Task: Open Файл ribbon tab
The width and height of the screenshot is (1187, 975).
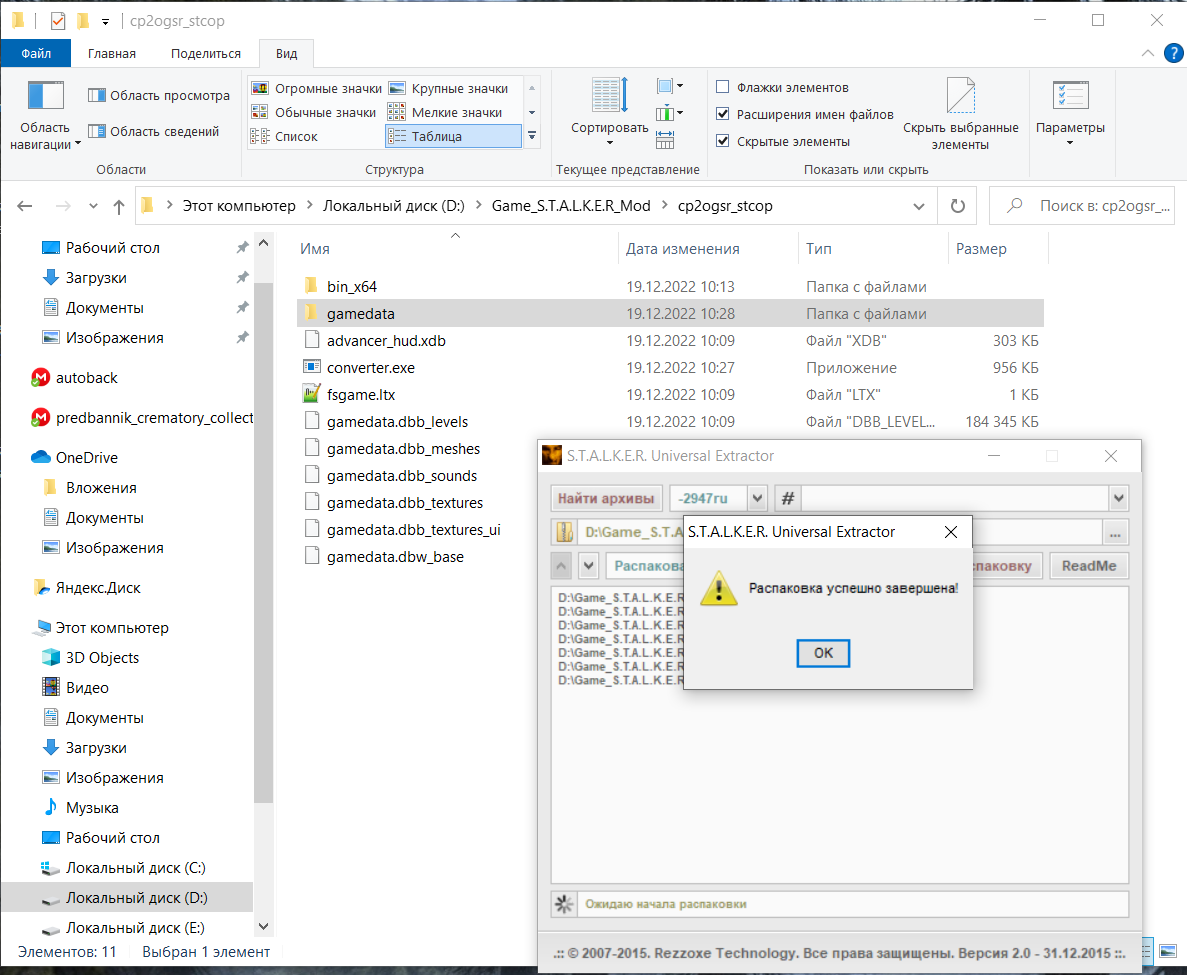Action: 36,53
